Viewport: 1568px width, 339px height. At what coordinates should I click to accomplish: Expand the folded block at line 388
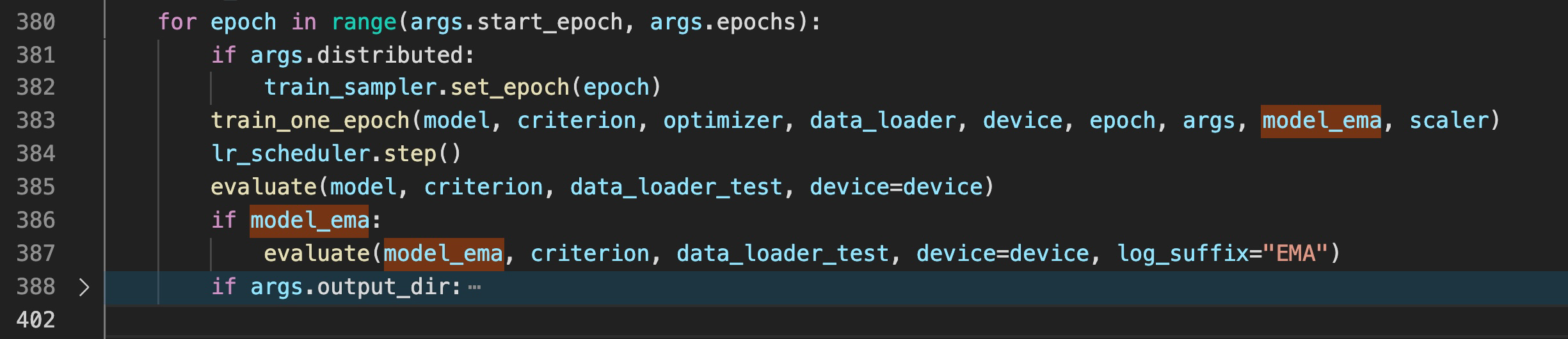[x=84, y=287]
